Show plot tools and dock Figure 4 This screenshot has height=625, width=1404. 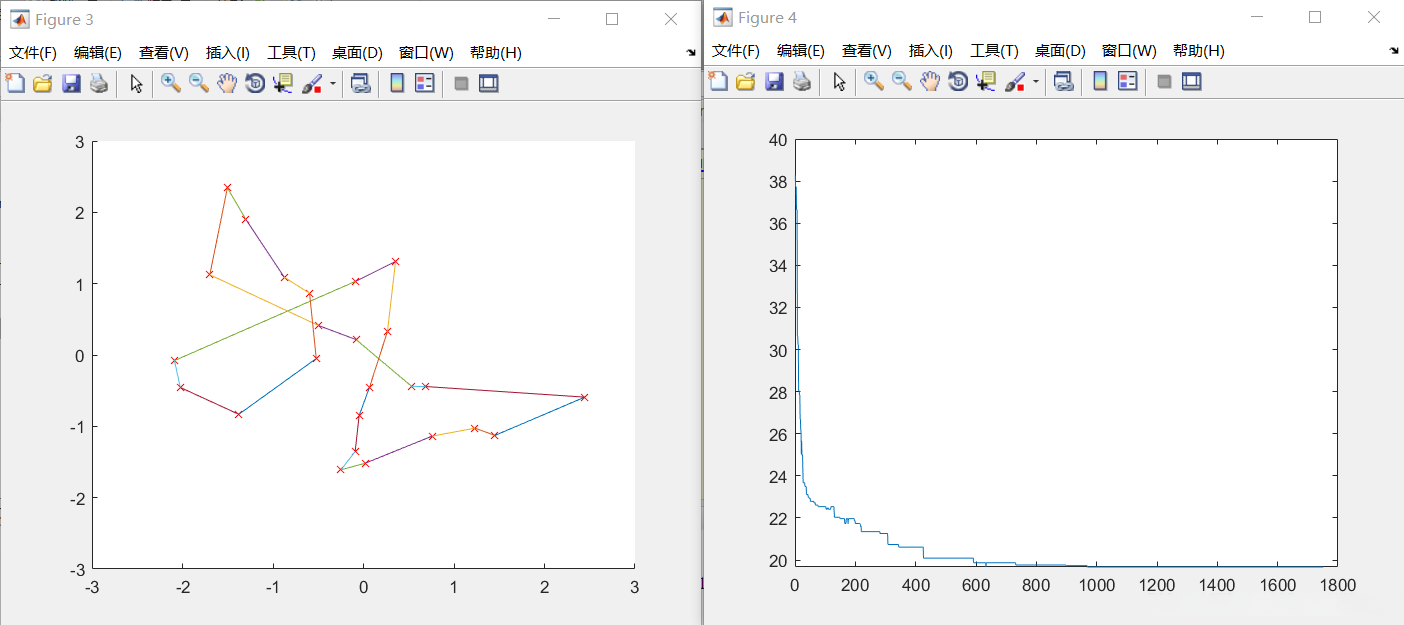pos(1191,83)
